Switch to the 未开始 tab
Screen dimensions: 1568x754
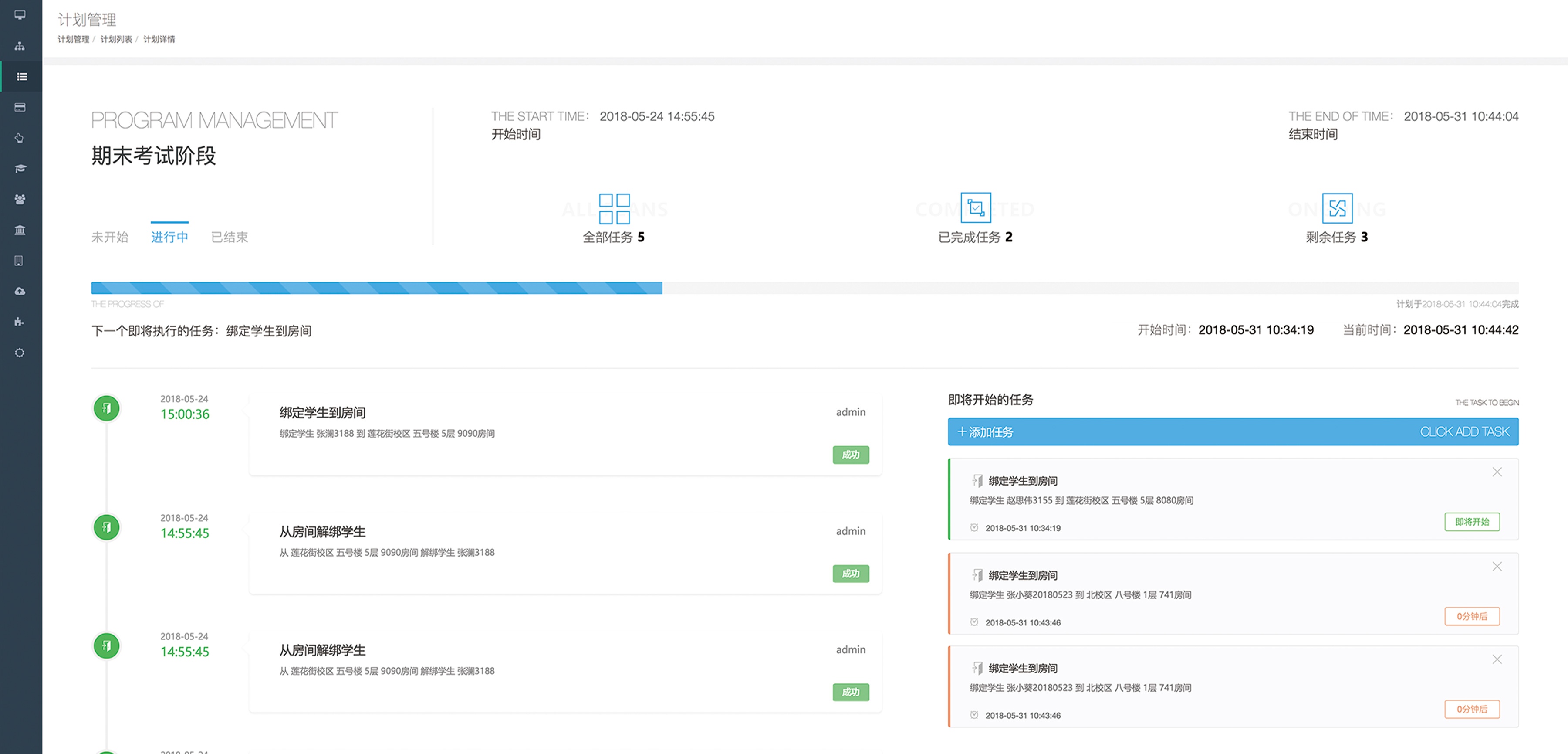click(x=110, y=237)
